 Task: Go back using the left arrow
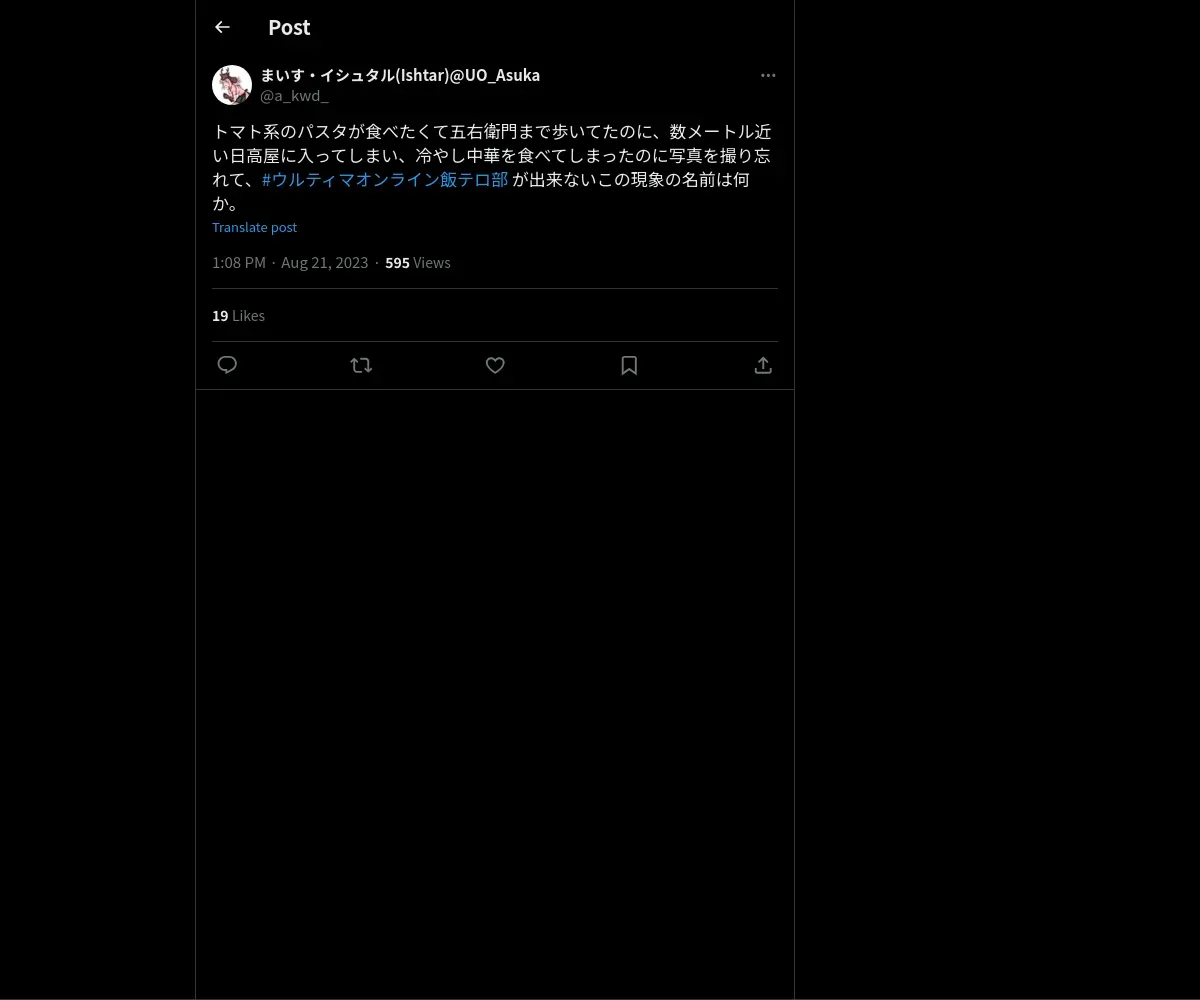(222, 27)
